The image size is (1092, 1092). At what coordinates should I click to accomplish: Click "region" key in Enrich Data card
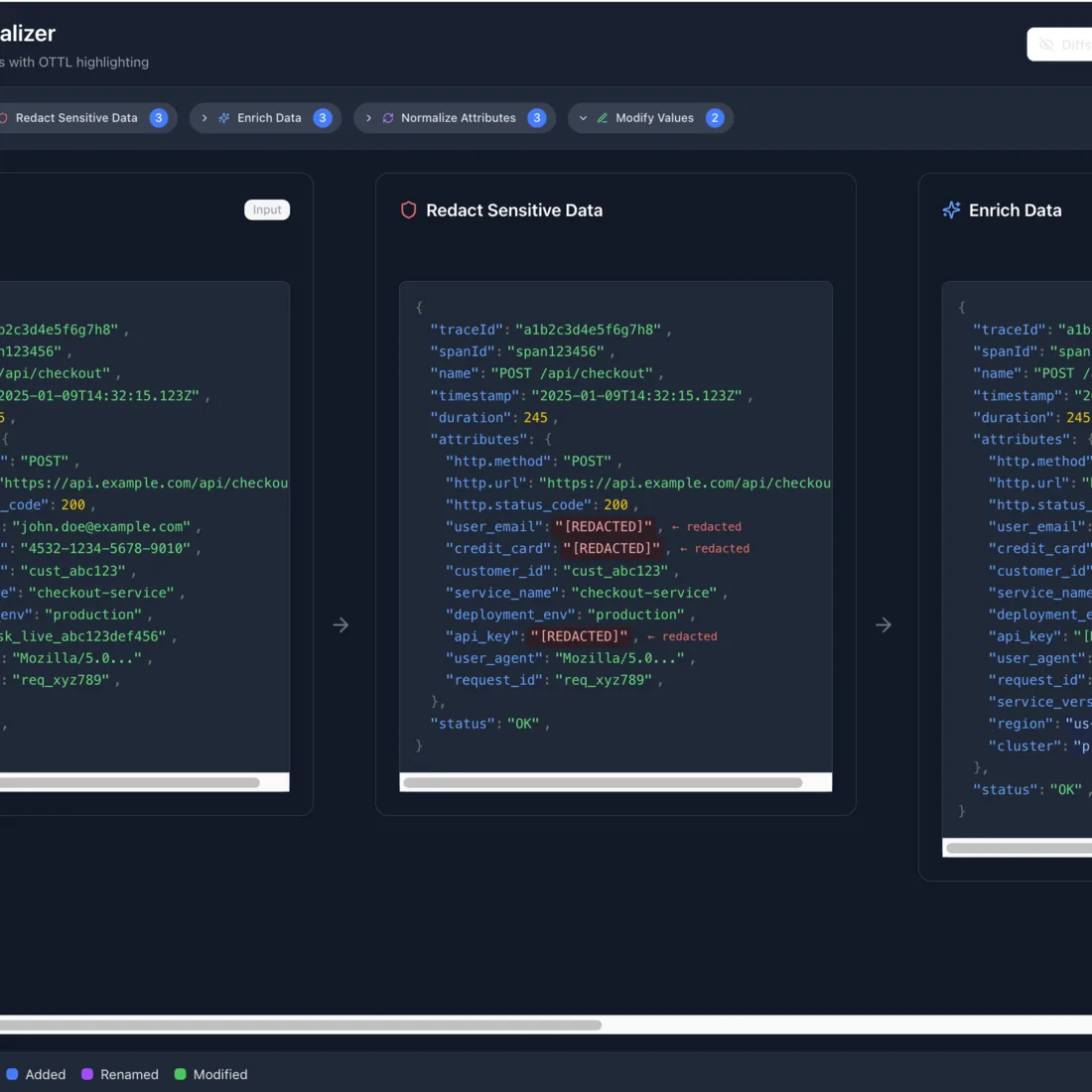pyautogui.click(x=1022, y=724)
